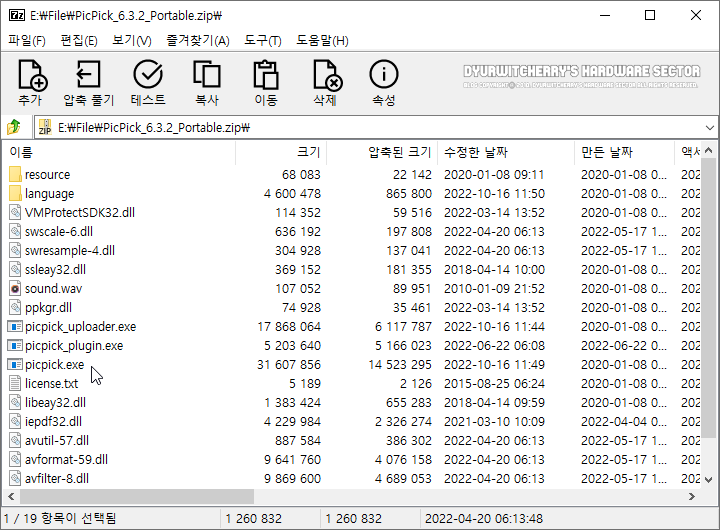Image resolution: width=720 pixels, height=530 pixels.
Task: Click ppkgr.dll size 74 928
Action: 301,308
